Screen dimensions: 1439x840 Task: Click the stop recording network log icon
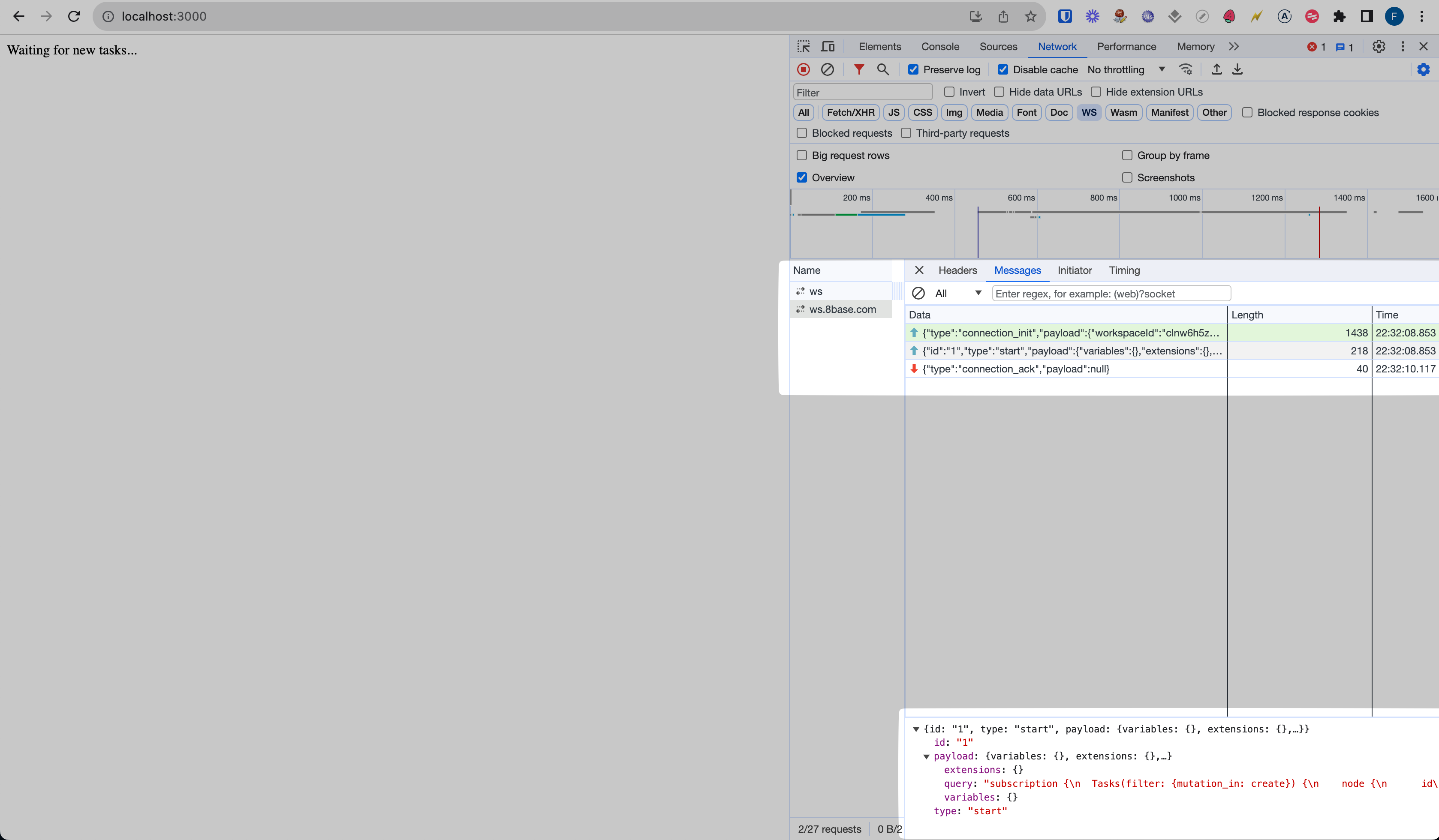(804, 69)
